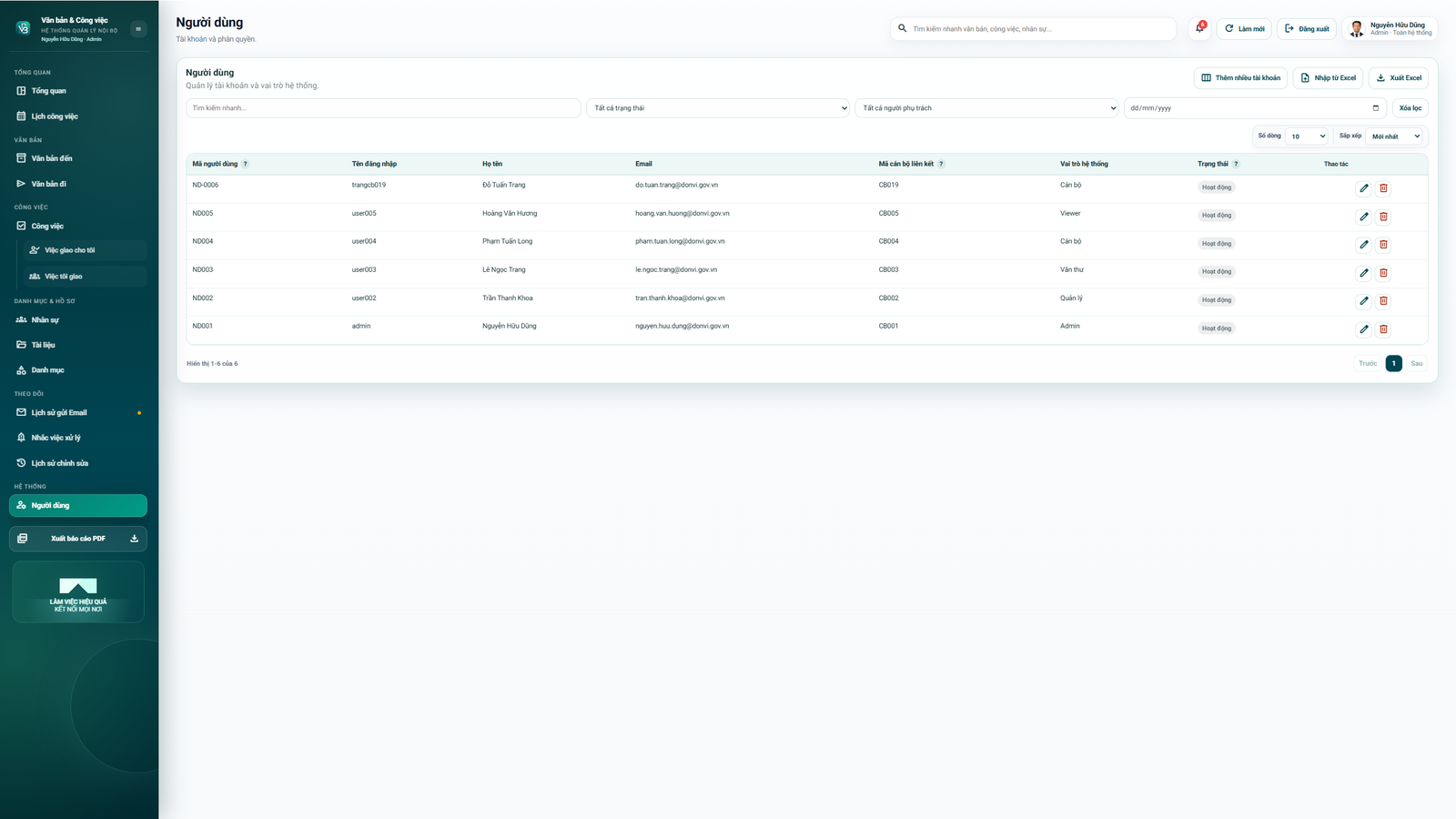Image resolution: width=1456 pixels, height=819 pixels.
Task: Delete user Đỗ Tuấn Trang with trash icon
Action: coord(1383,188)
